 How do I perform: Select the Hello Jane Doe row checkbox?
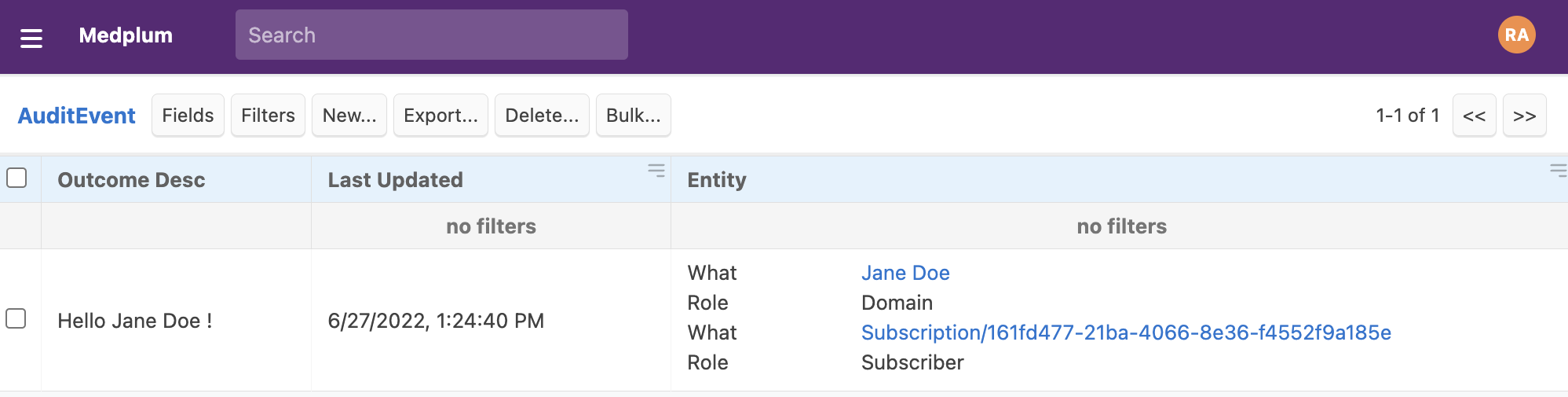16,318
